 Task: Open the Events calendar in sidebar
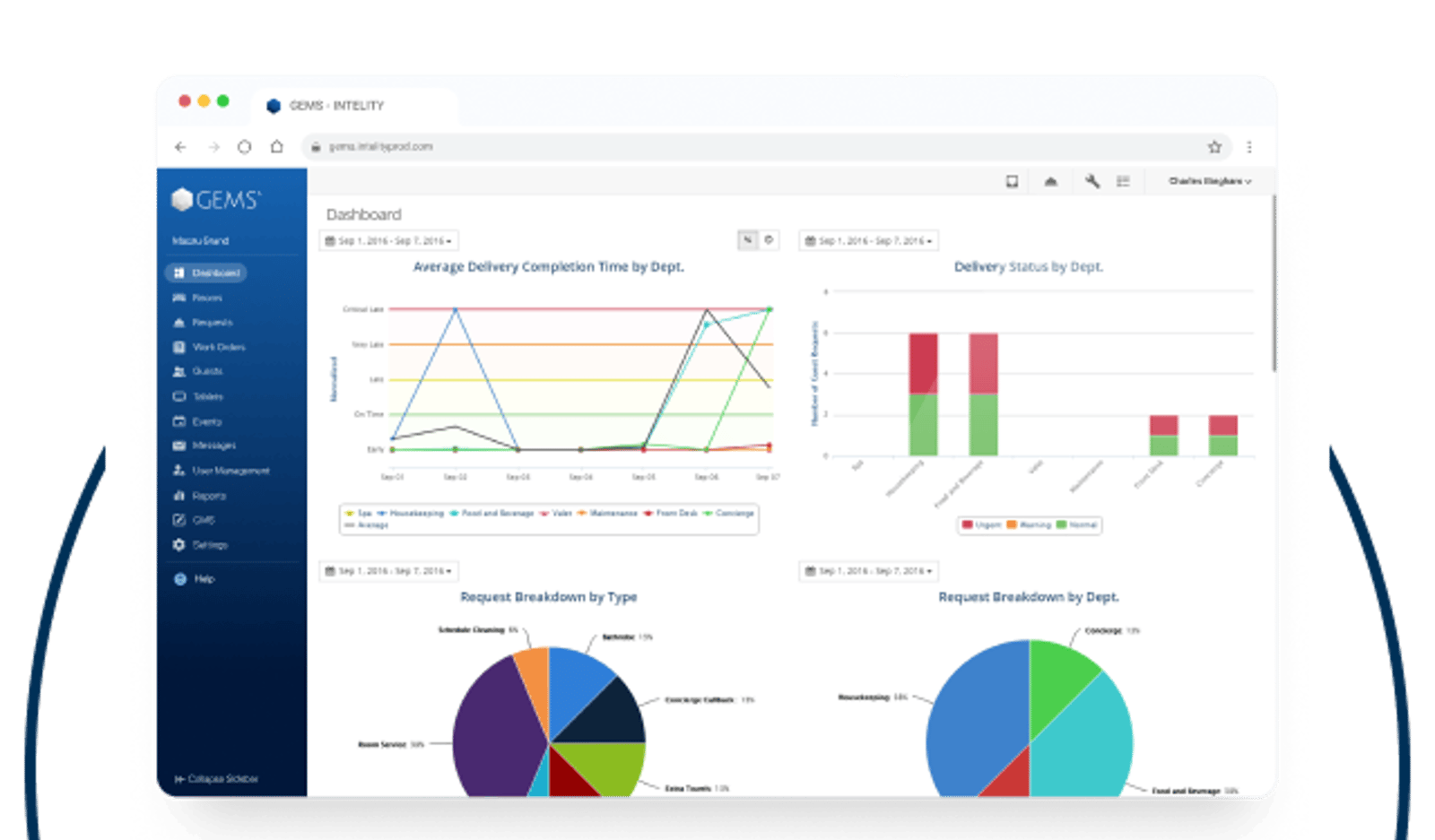197,421
